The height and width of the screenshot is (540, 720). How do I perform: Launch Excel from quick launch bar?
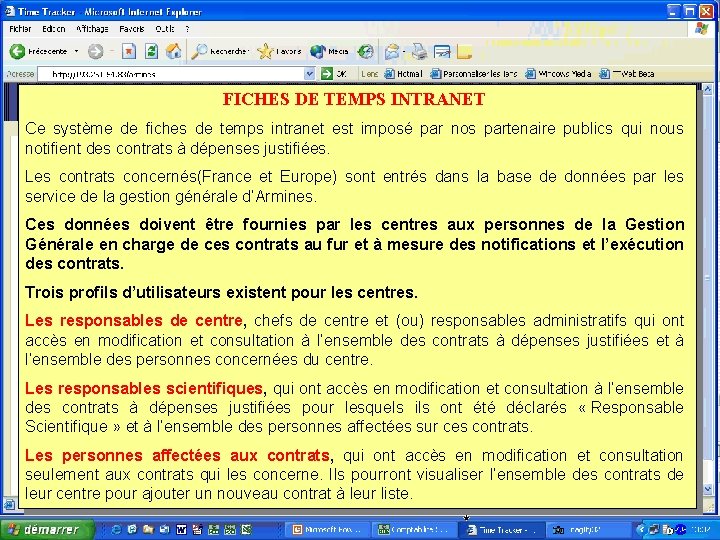(x=246, y=529)
